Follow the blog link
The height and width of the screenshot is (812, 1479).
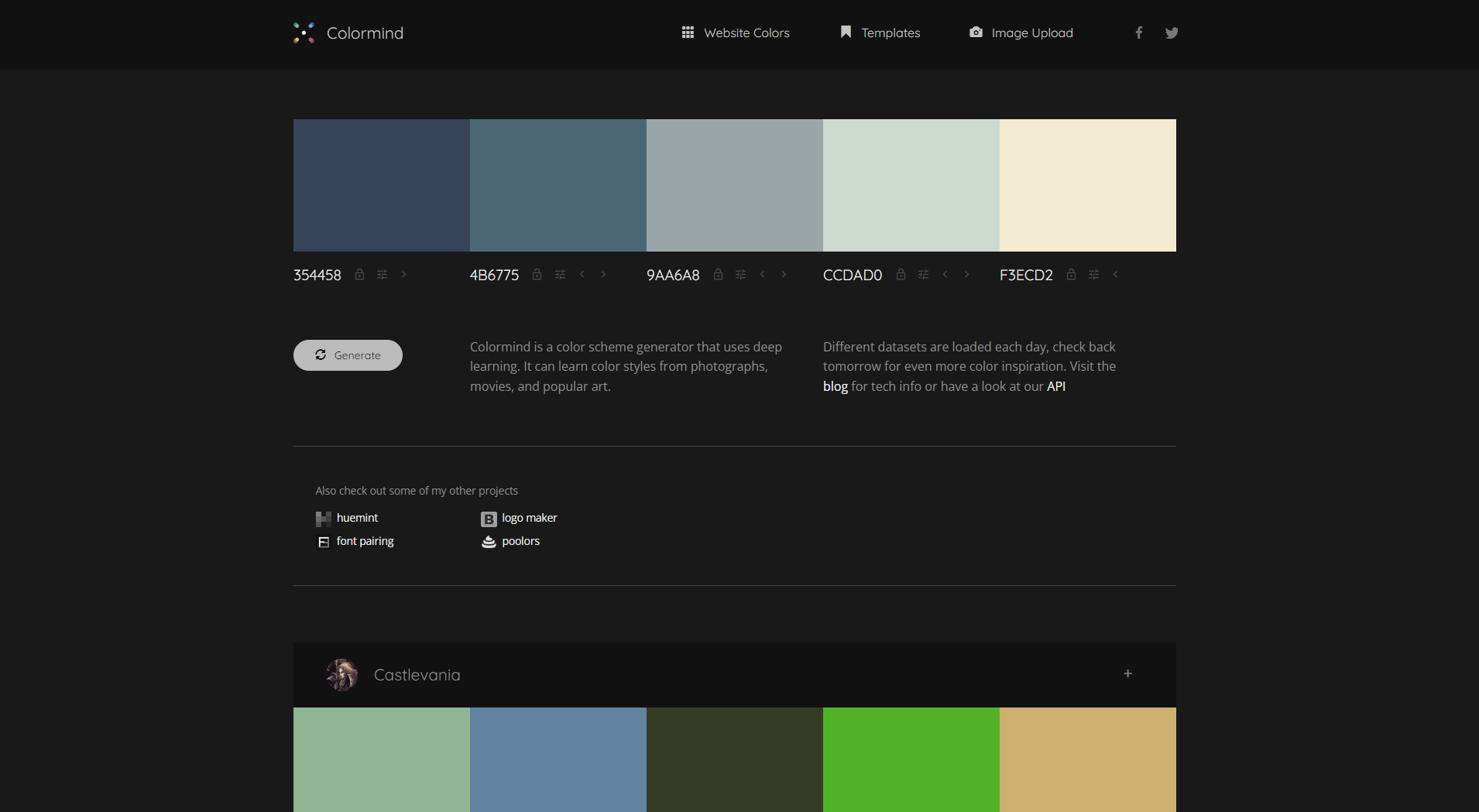pos(835,386)
